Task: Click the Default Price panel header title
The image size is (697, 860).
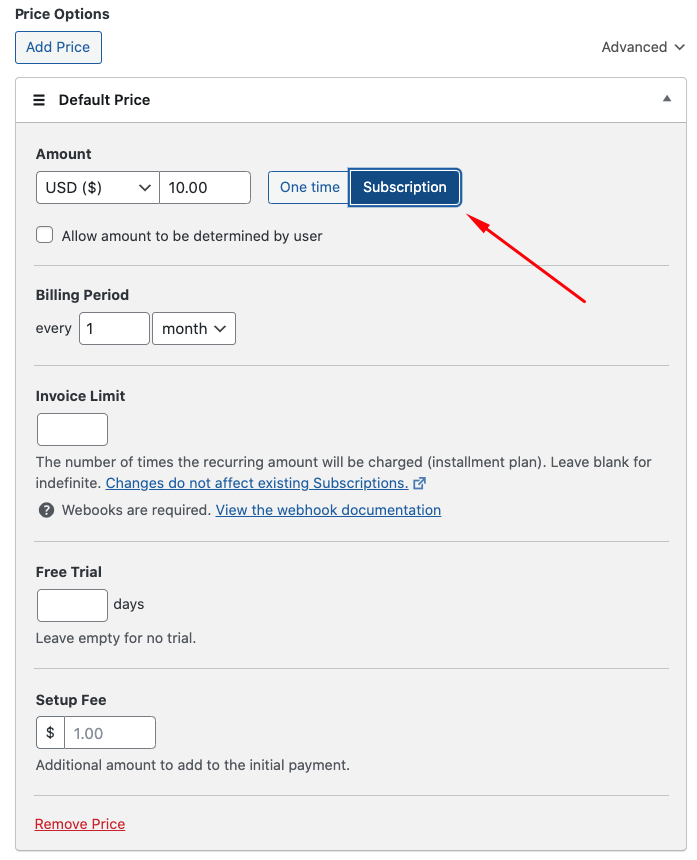Action: click(104, 100)
